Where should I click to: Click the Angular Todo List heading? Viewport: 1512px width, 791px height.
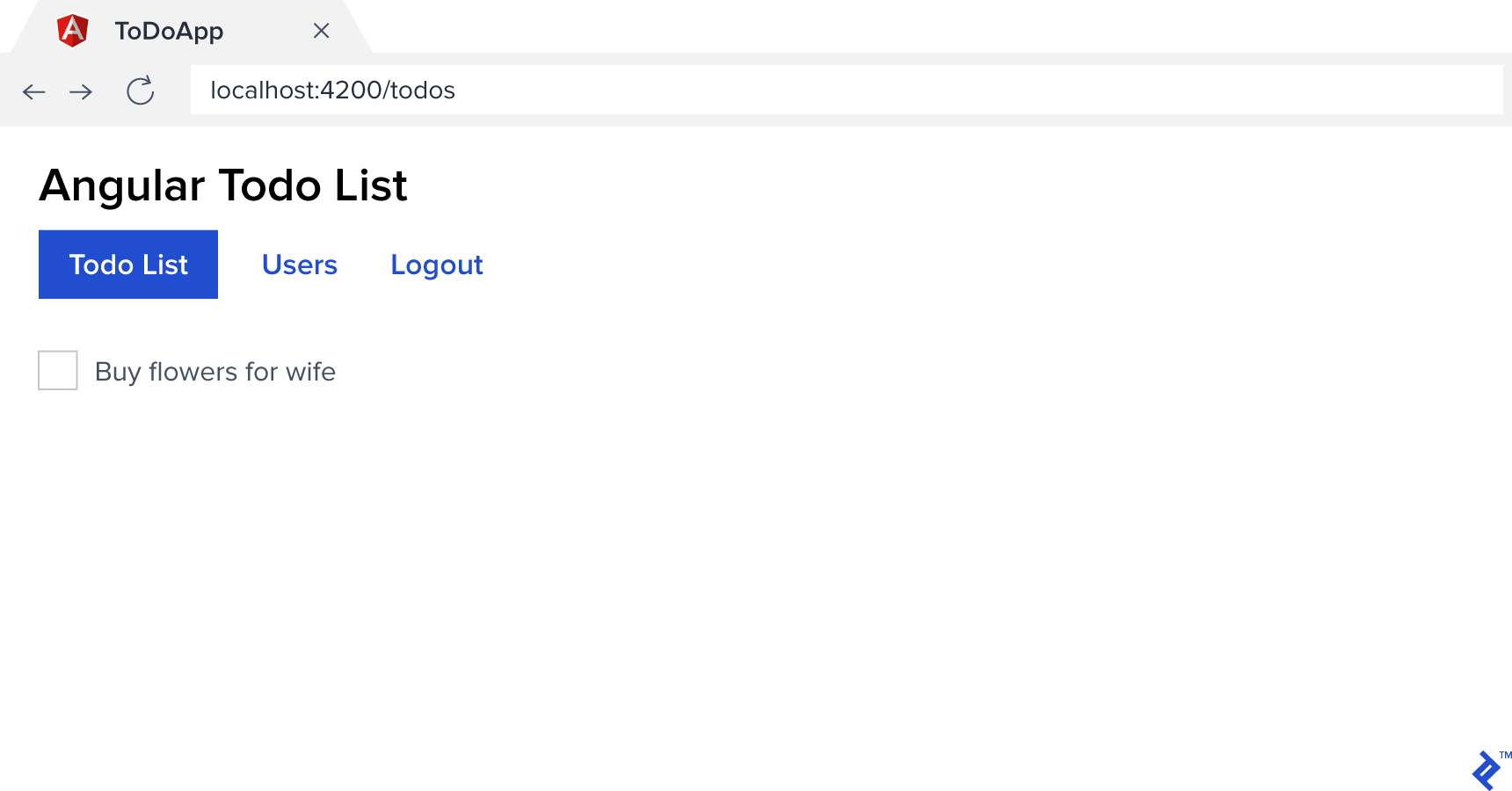(x=222, y=185)
